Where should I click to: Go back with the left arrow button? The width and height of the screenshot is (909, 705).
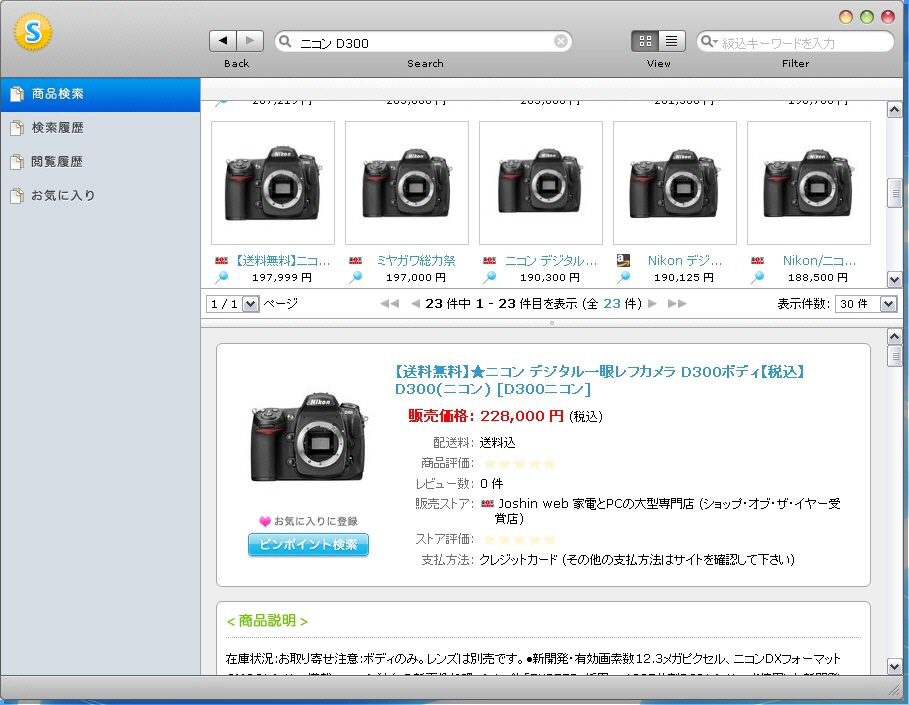[223, 41]
